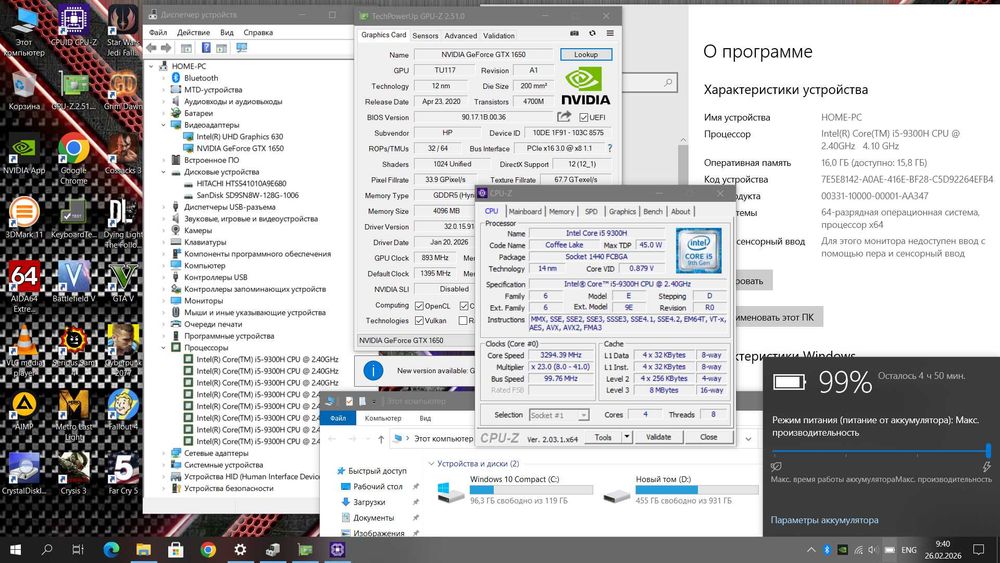Open the GPU-Z hamburger menu
The image size is (1000, 563).
(610, 33)
